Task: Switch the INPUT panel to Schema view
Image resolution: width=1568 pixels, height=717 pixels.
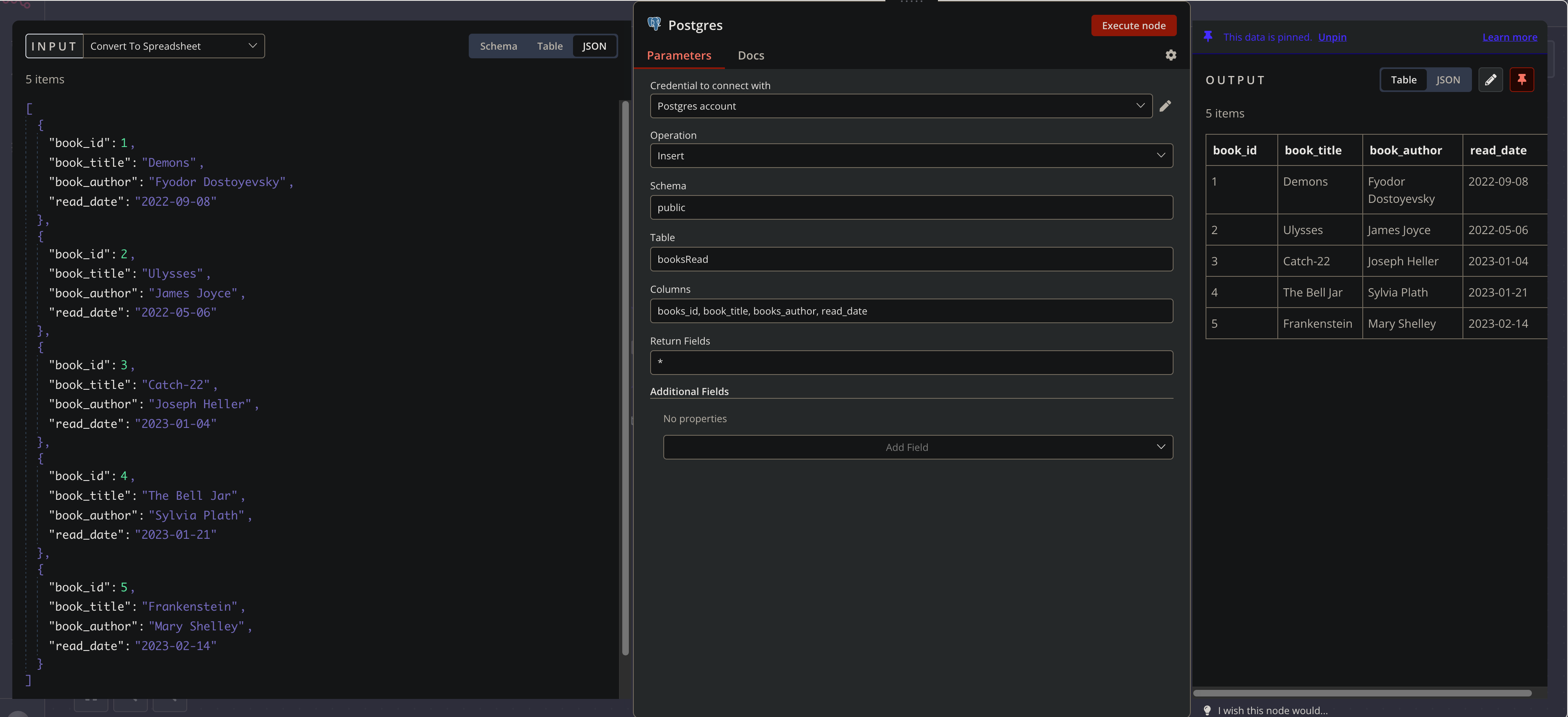Action: (498, 46)
